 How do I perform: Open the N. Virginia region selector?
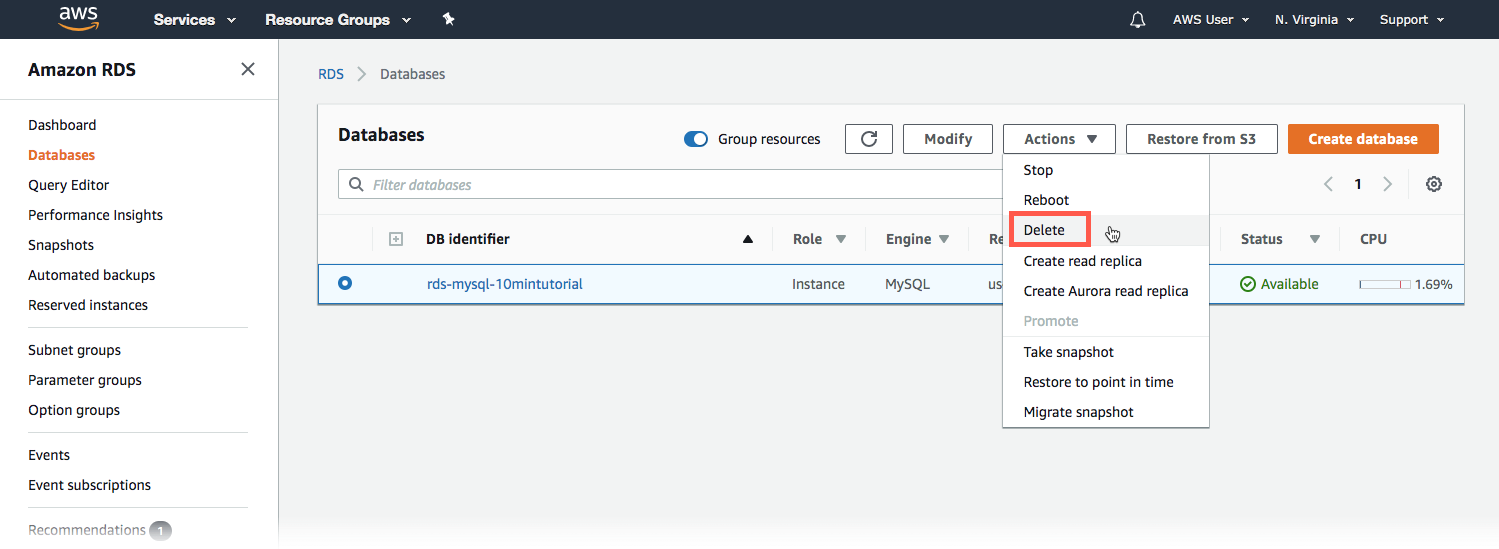point(1314,20)
